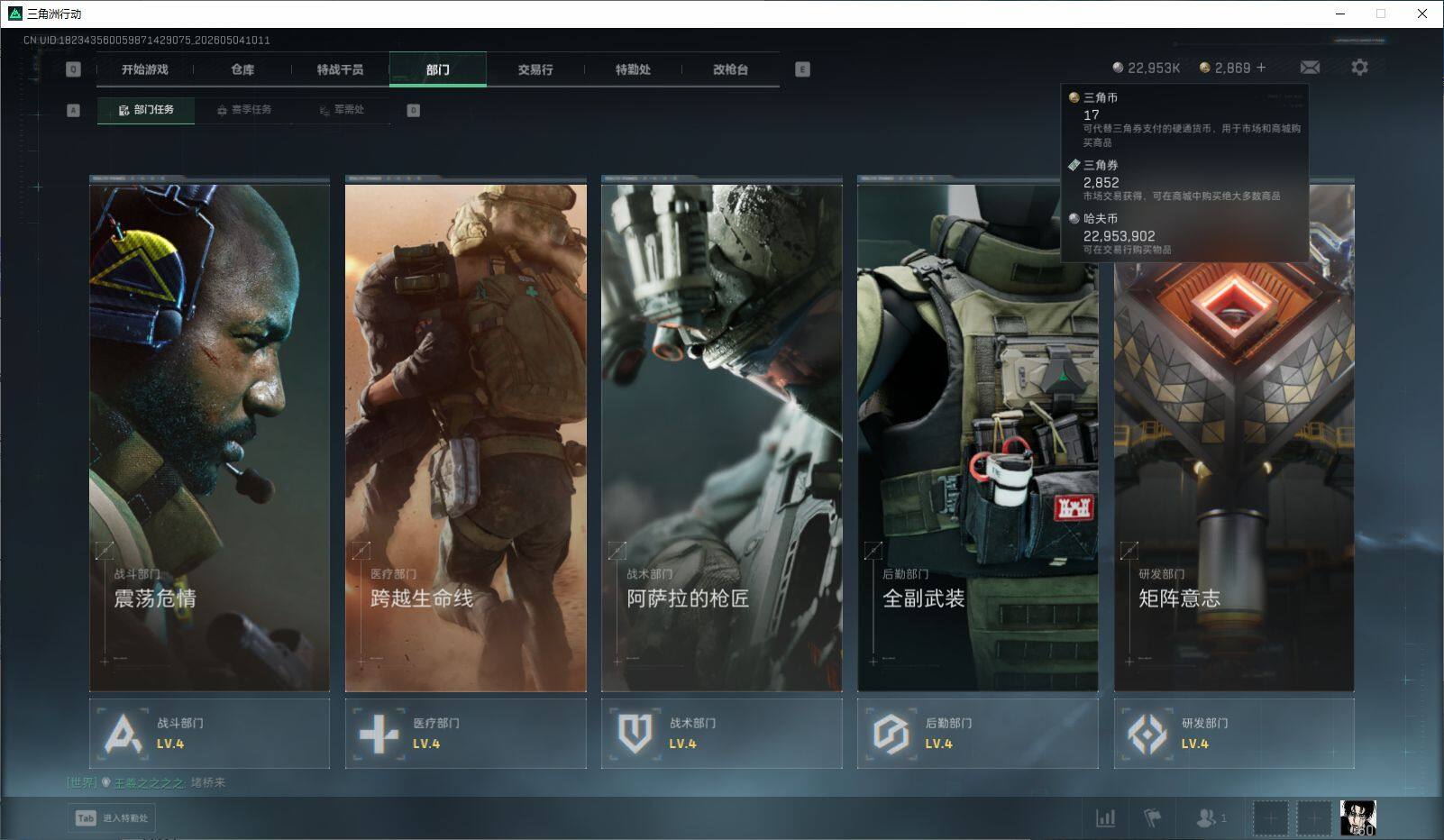
Task: Click the coin icon beside 22,953K
Action: tap(1118, 68)
